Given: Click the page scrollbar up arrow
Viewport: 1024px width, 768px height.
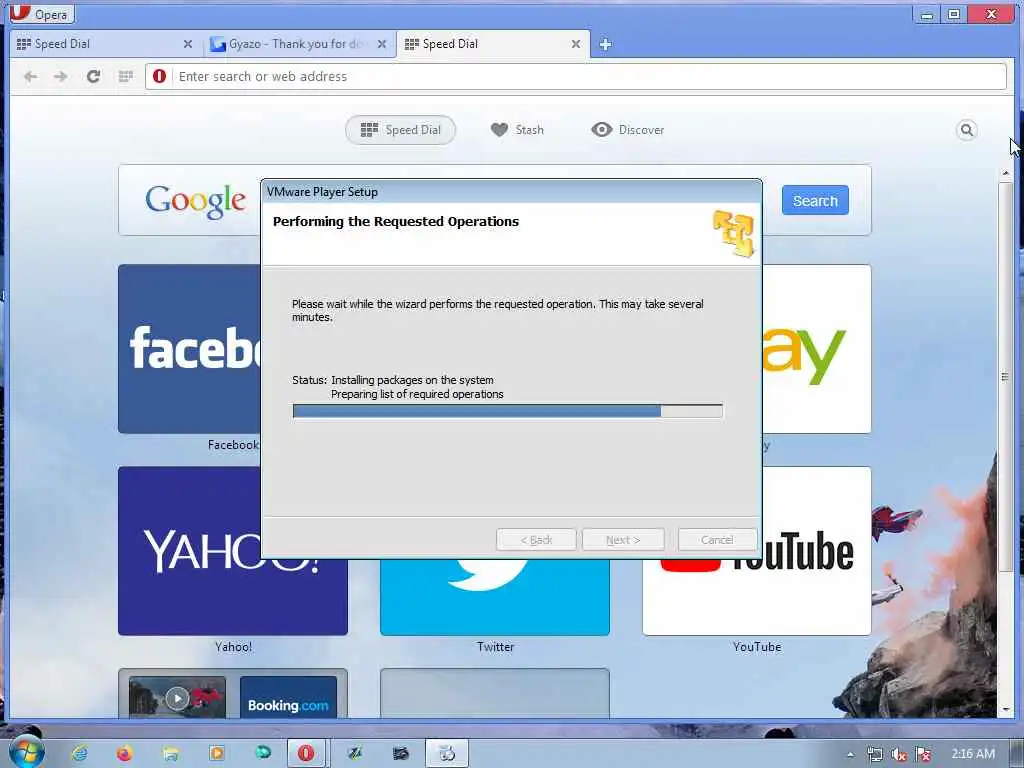Looking at the screenshot, I should (x=1006, y=173).
